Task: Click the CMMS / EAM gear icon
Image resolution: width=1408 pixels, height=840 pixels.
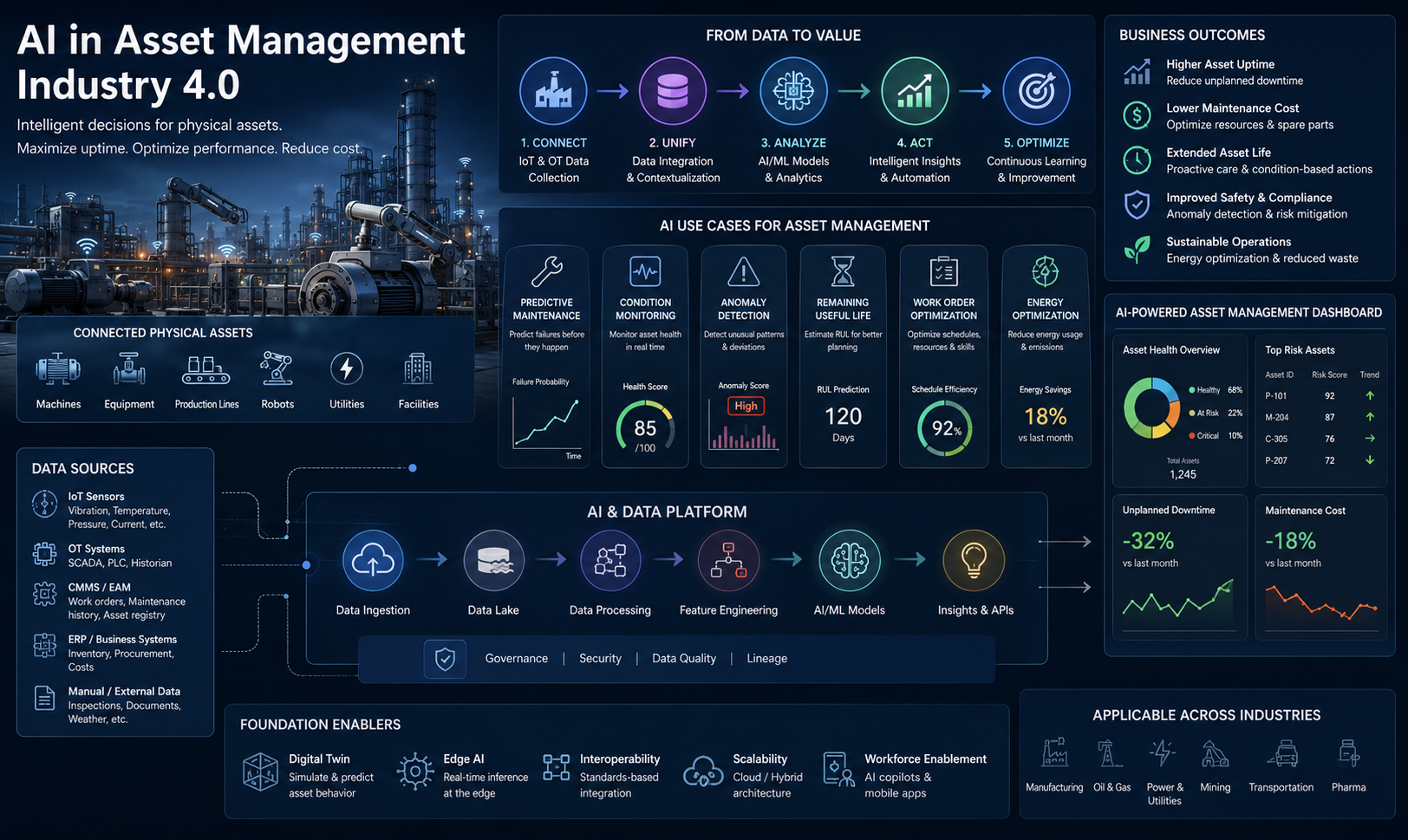Action: pyautogui.click(x=44, y=594)
